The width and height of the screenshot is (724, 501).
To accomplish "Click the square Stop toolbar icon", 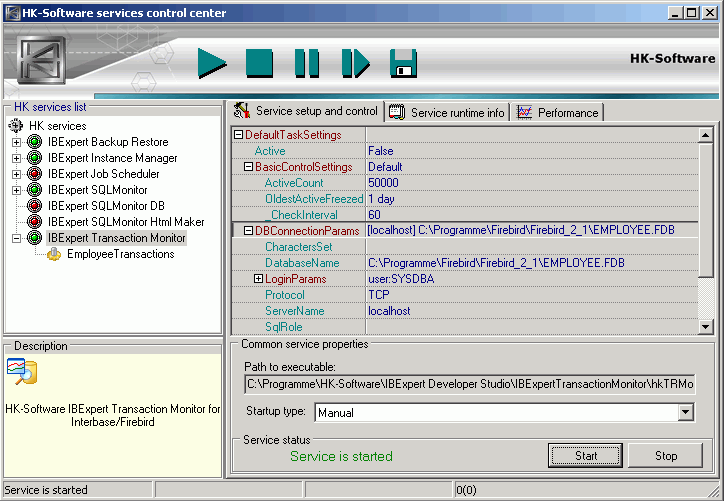I will [259, 63].
